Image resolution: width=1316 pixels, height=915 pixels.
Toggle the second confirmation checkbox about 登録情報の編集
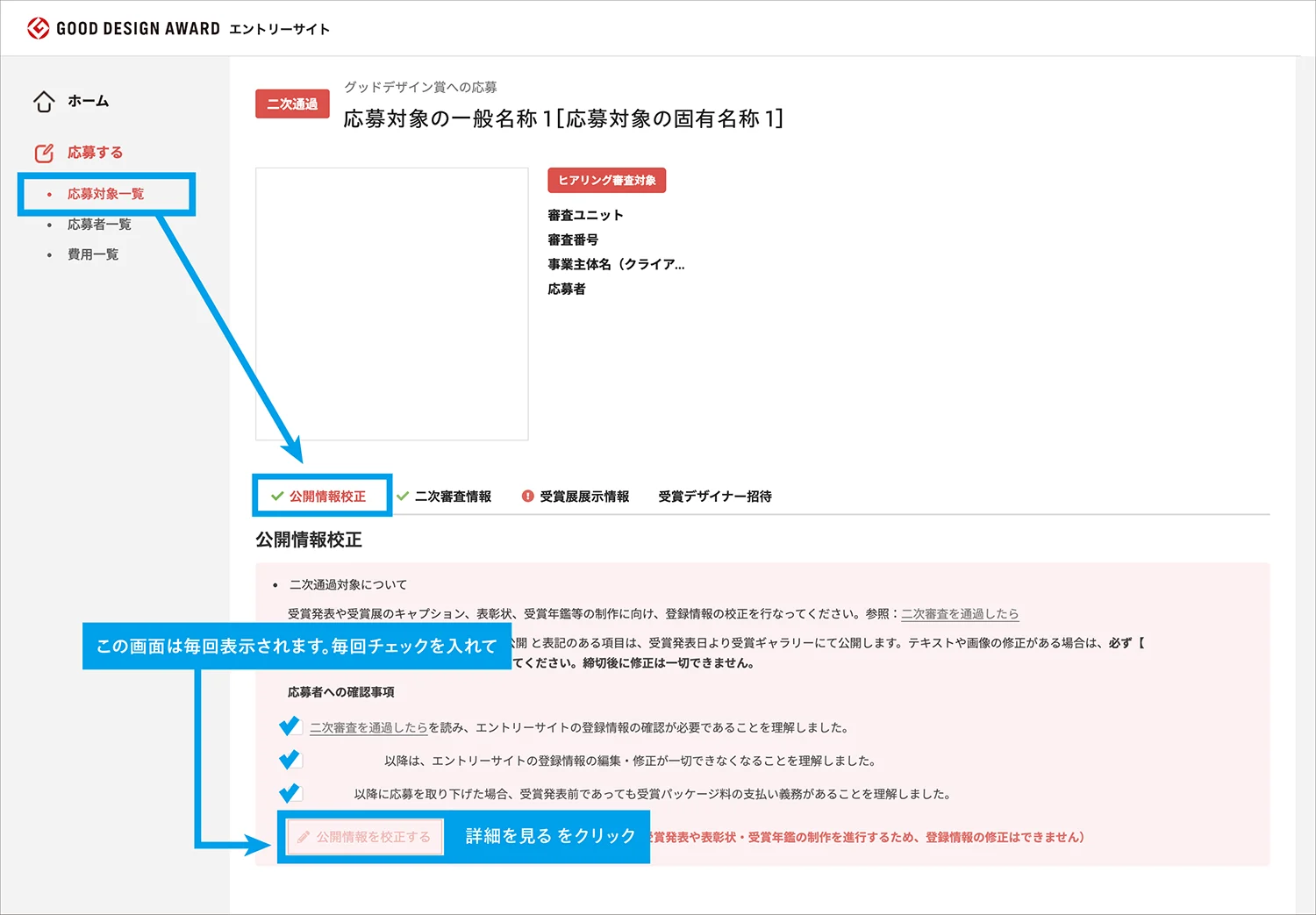290,760
